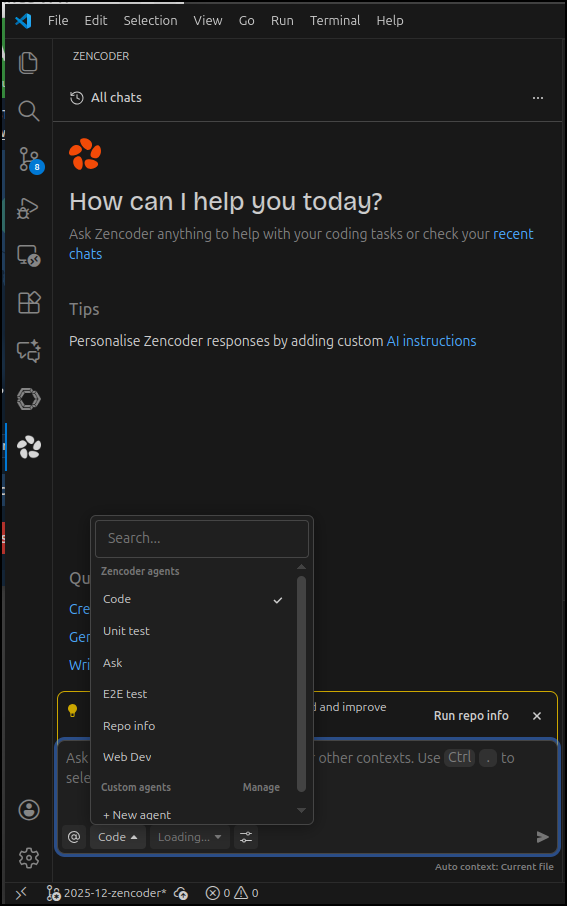Open the Help menu
Viewport: 567px width, 906px height.
(x=390, y=21)
